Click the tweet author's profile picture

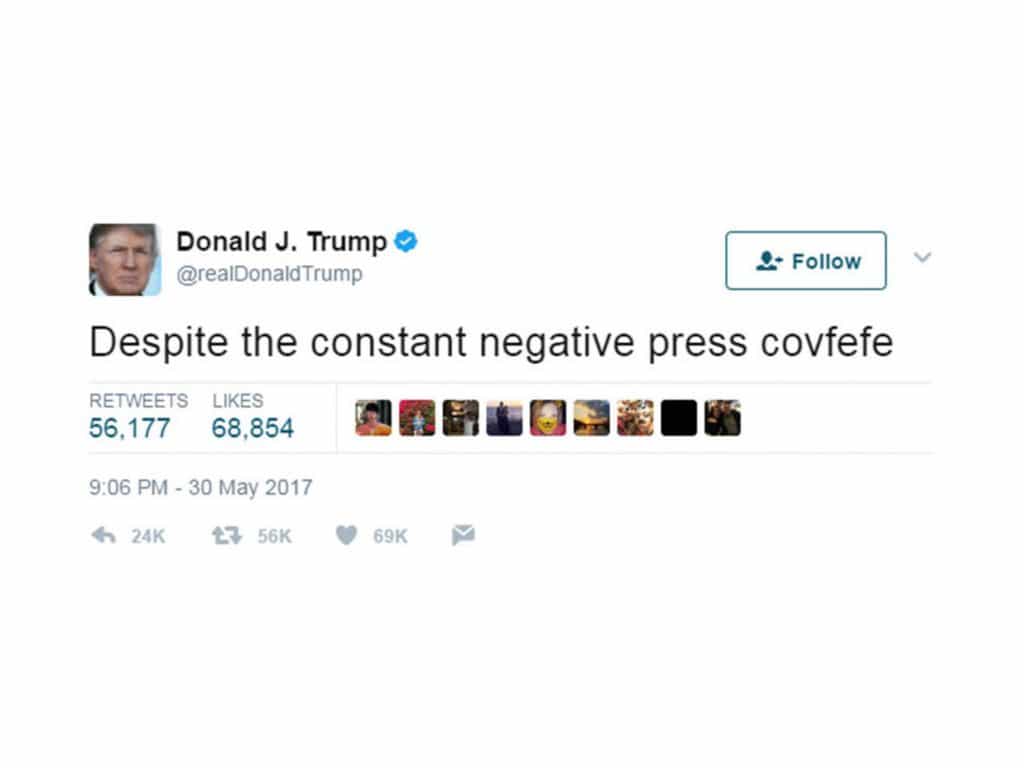(x=125, y=259)
